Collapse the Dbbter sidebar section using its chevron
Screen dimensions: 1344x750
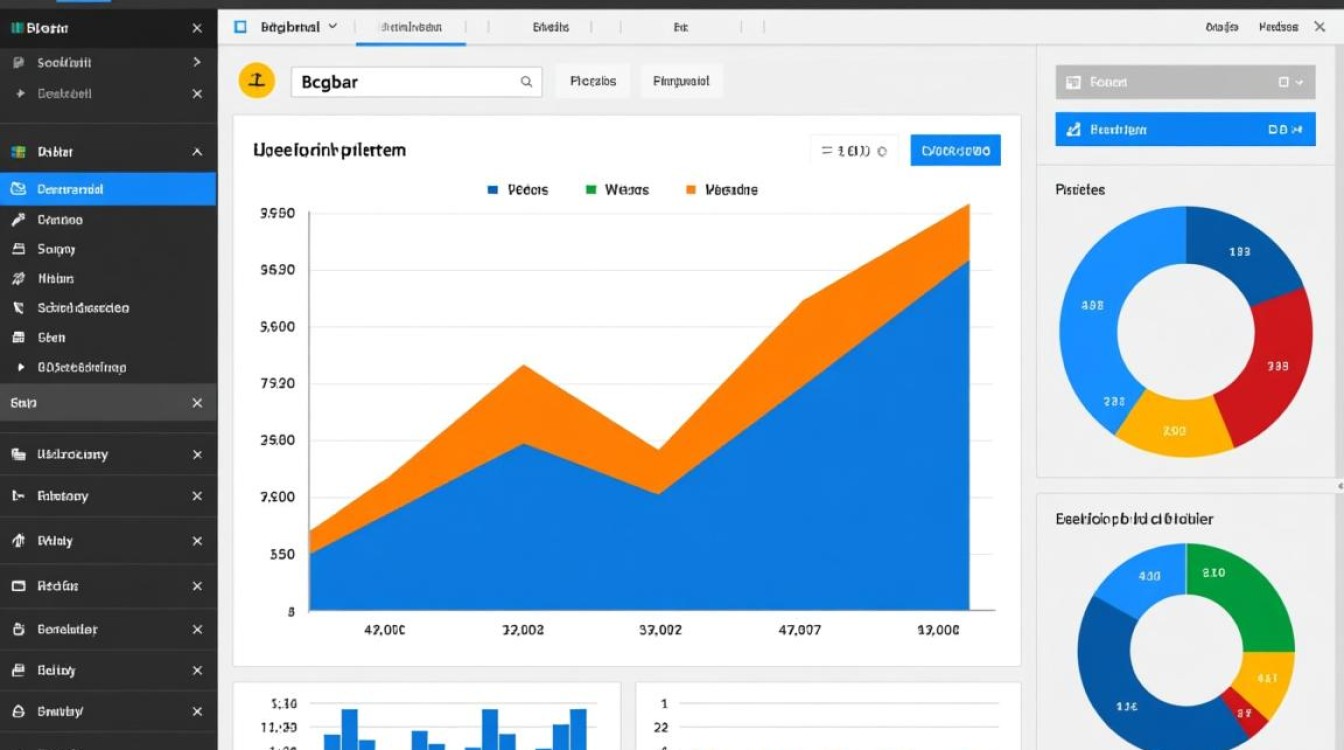pos(197,152)
